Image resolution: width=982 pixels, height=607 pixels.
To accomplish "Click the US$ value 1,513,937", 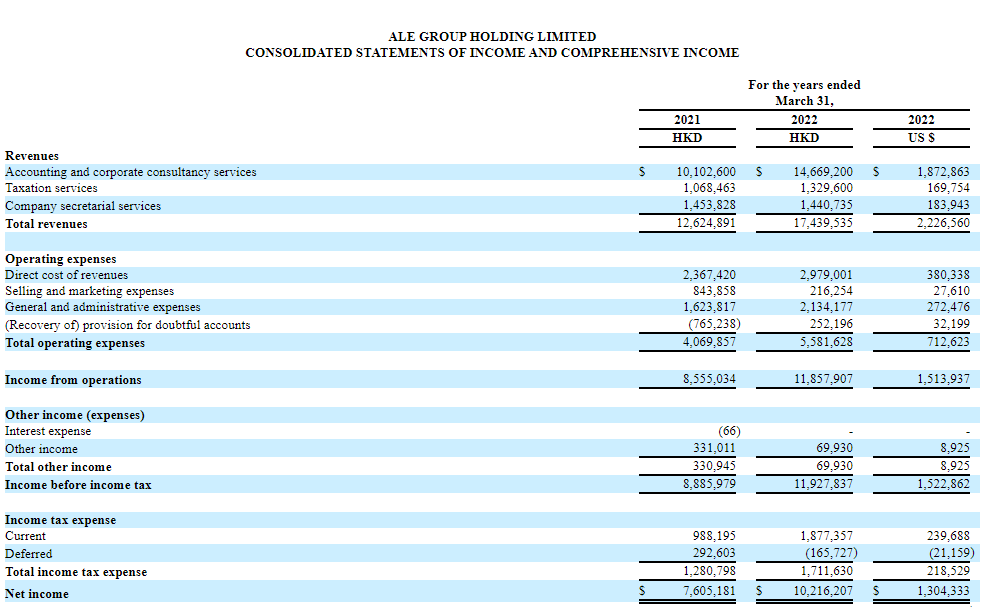I will tap(943, 379).
